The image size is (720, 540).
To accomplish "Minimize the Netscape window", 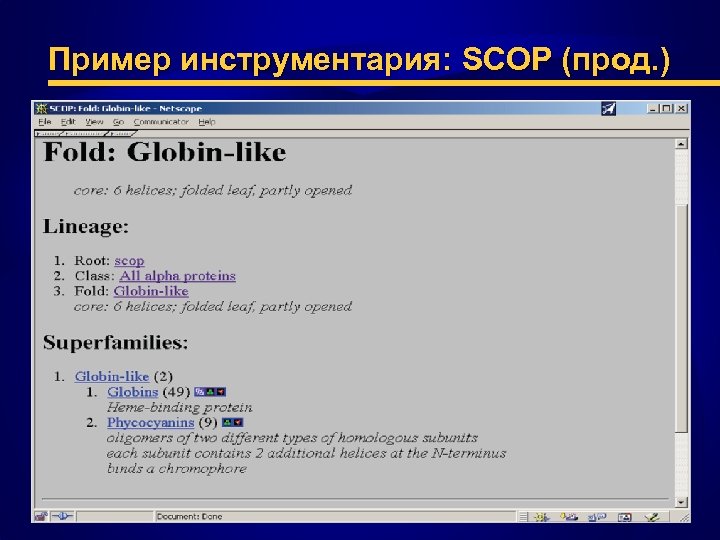I will click(x=652, y=109).
